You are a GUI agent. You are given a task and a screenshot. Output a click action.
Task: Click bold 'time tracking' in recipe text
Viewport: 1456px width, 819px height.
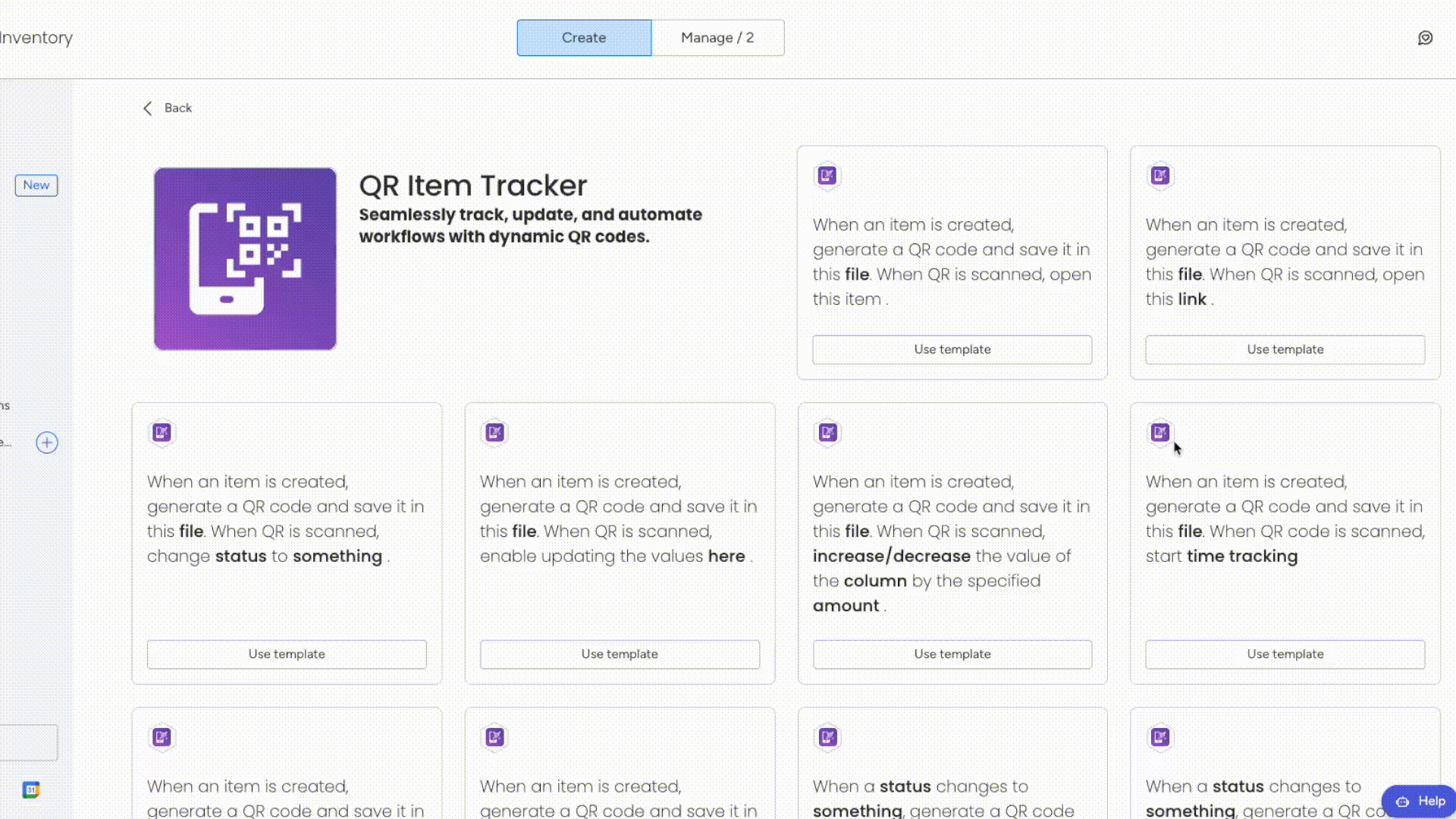1242,557
